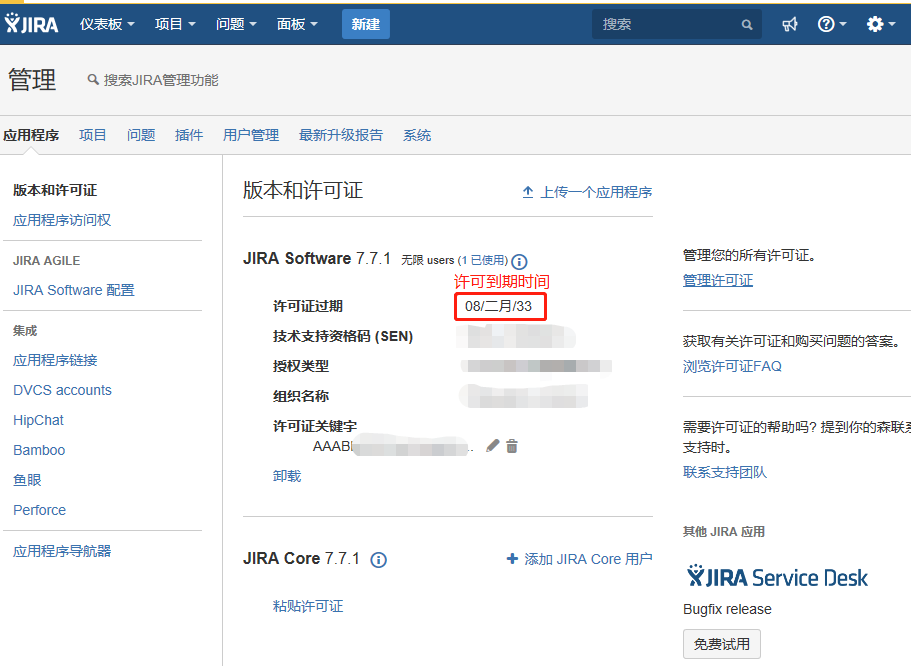Edit the license key with pencil icon
911x666 pixels.
click(492, 446)
